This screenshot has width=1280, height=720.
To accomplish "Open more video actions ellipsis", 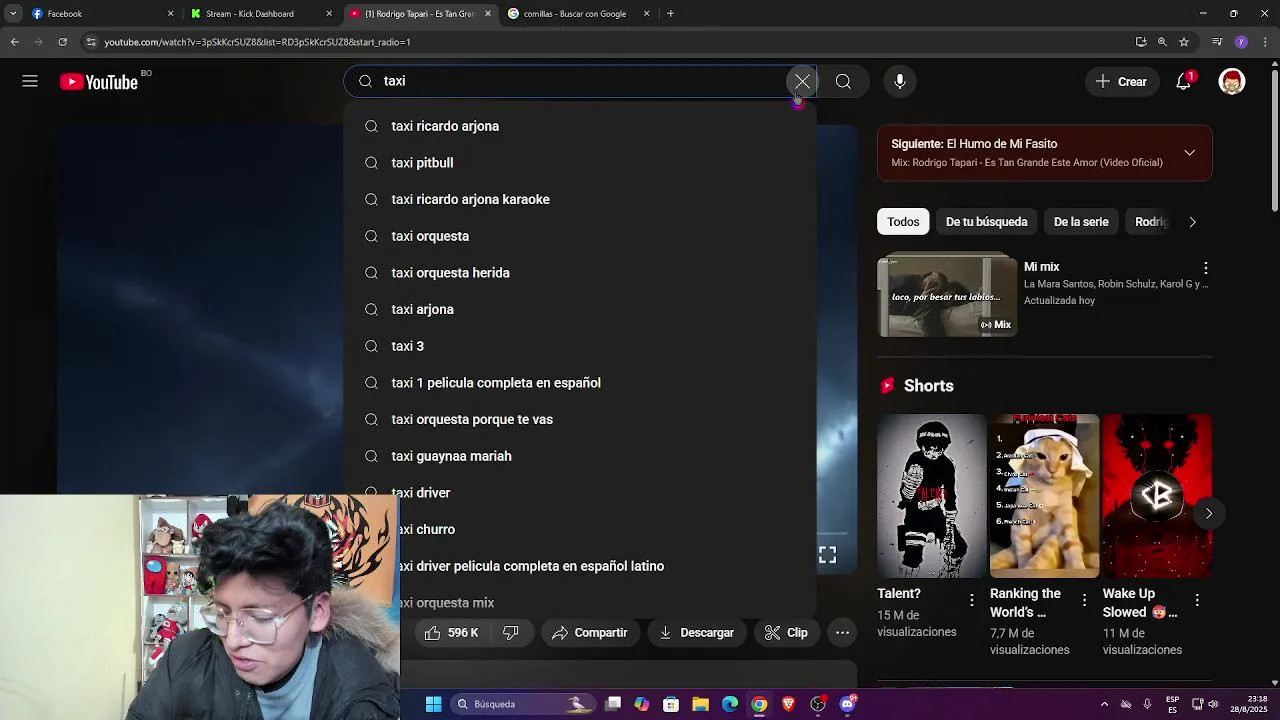I will click(842, 633).
